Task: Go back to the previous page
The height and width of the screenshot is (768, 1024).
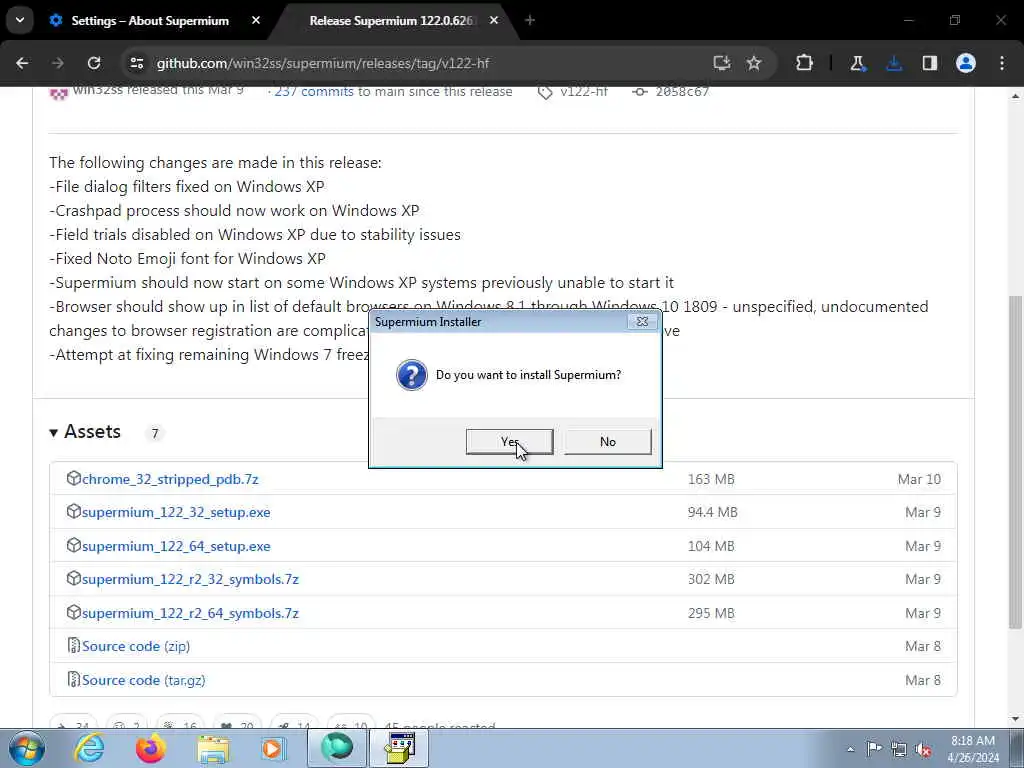Action: pyautogui.click(x=22, y=63)
